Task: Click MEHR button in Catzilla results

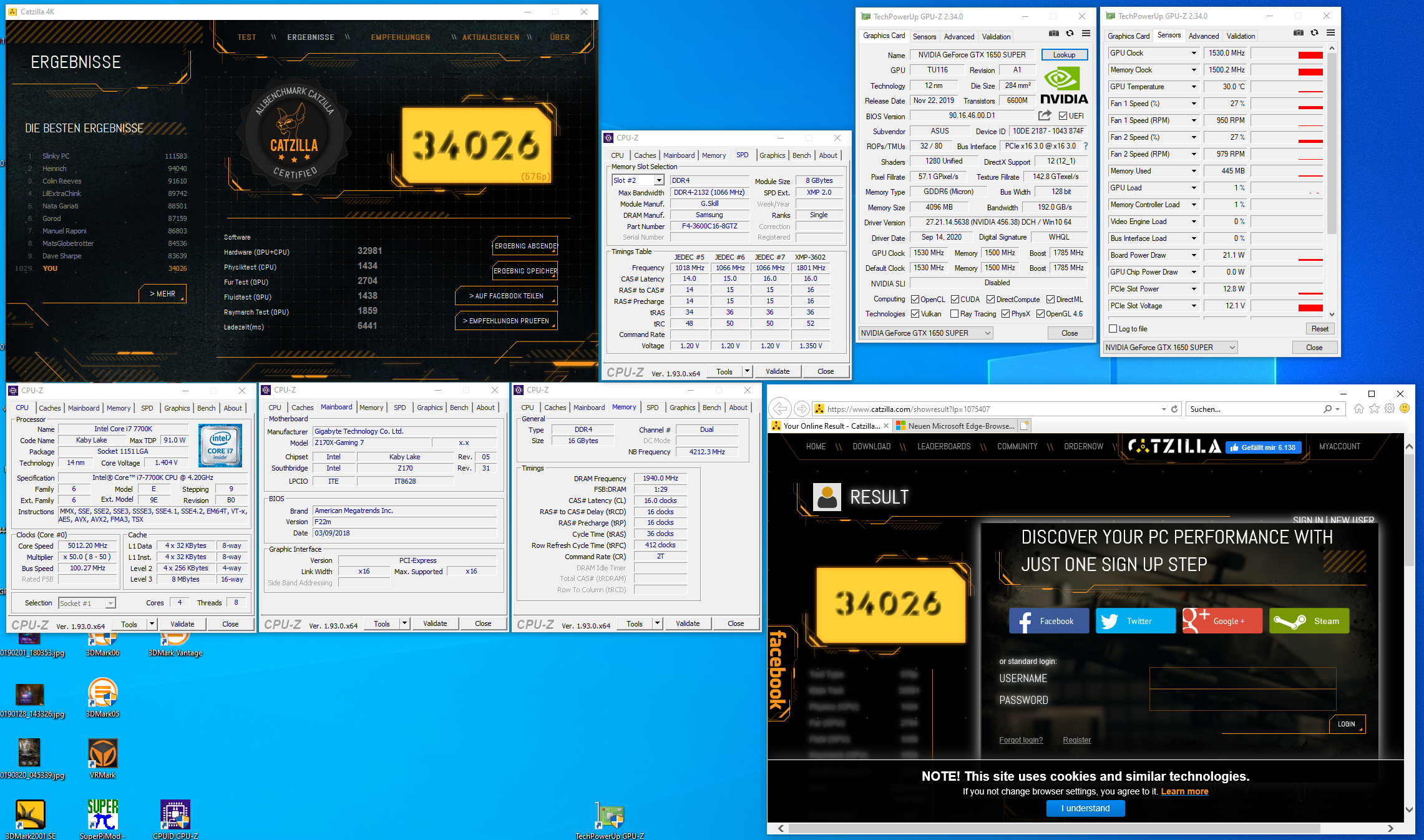Action: tap(162, 294)
